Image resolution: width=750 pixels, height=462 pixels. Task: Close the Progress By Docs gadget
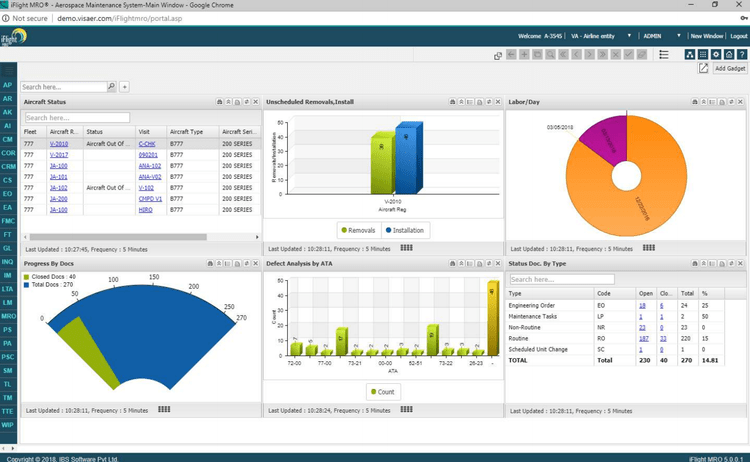coord(256,264)
